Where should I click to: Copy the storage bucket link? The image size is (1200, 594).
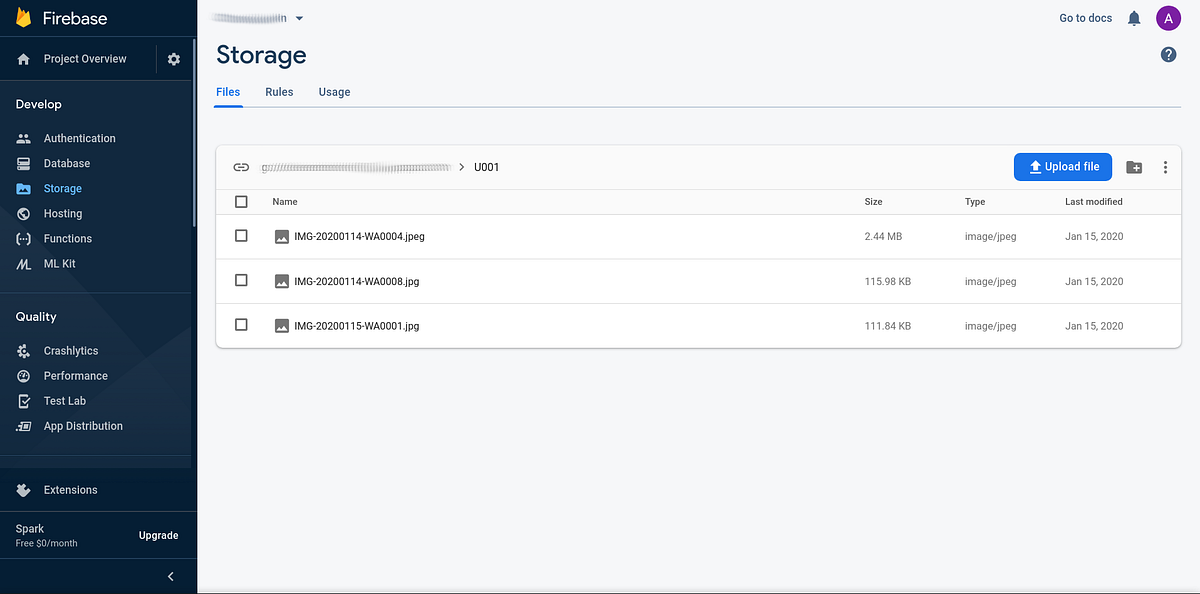pos(239,167)
